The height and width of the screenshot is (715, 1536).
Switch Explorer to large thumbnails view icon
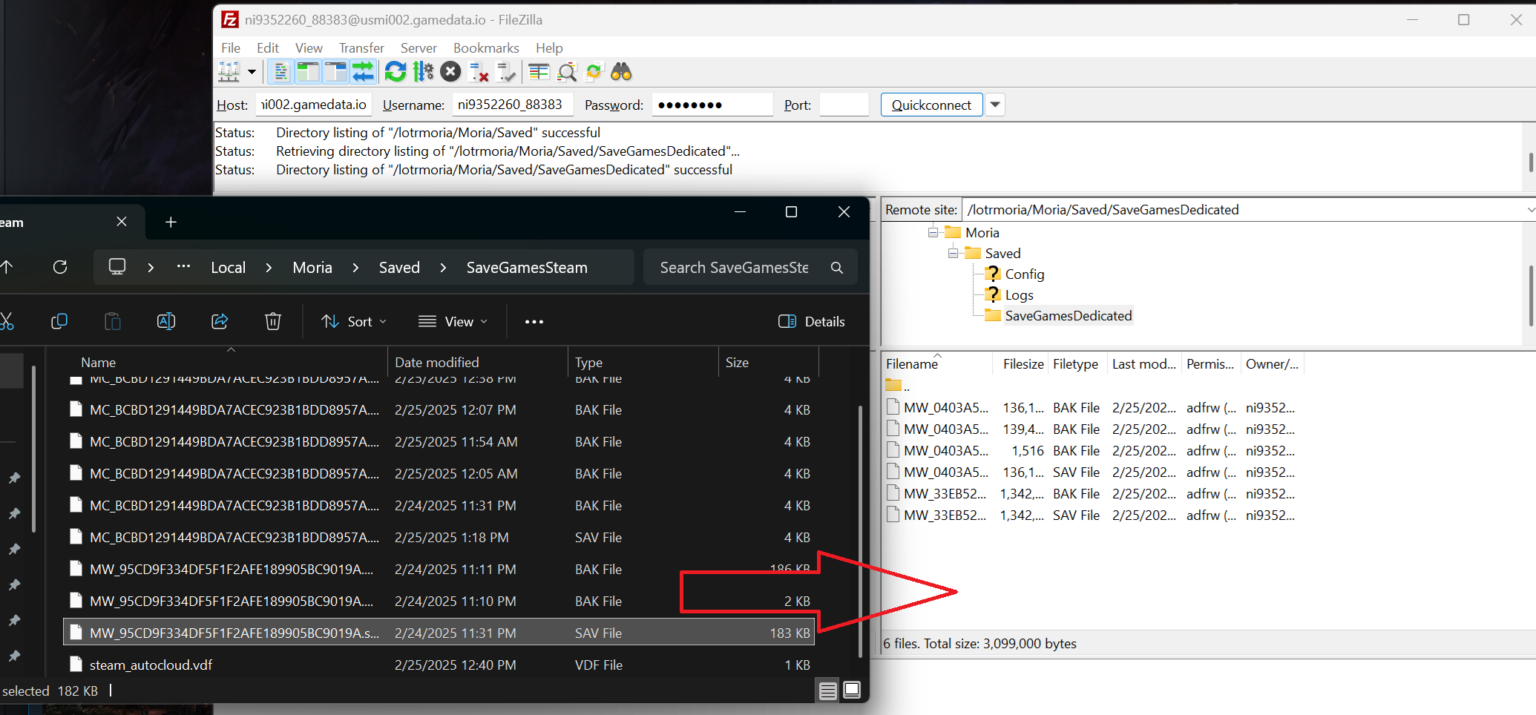click(x=852, y=690)
